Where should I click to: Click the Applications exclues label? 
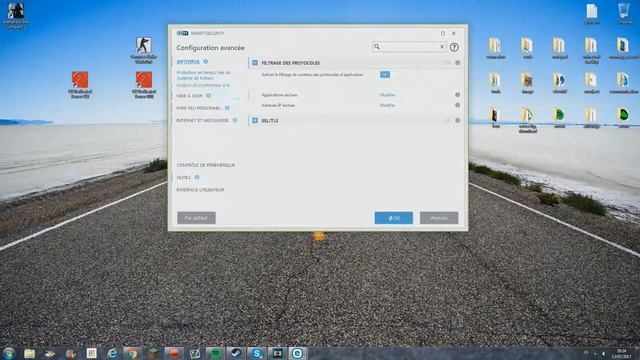click(280, 95)
